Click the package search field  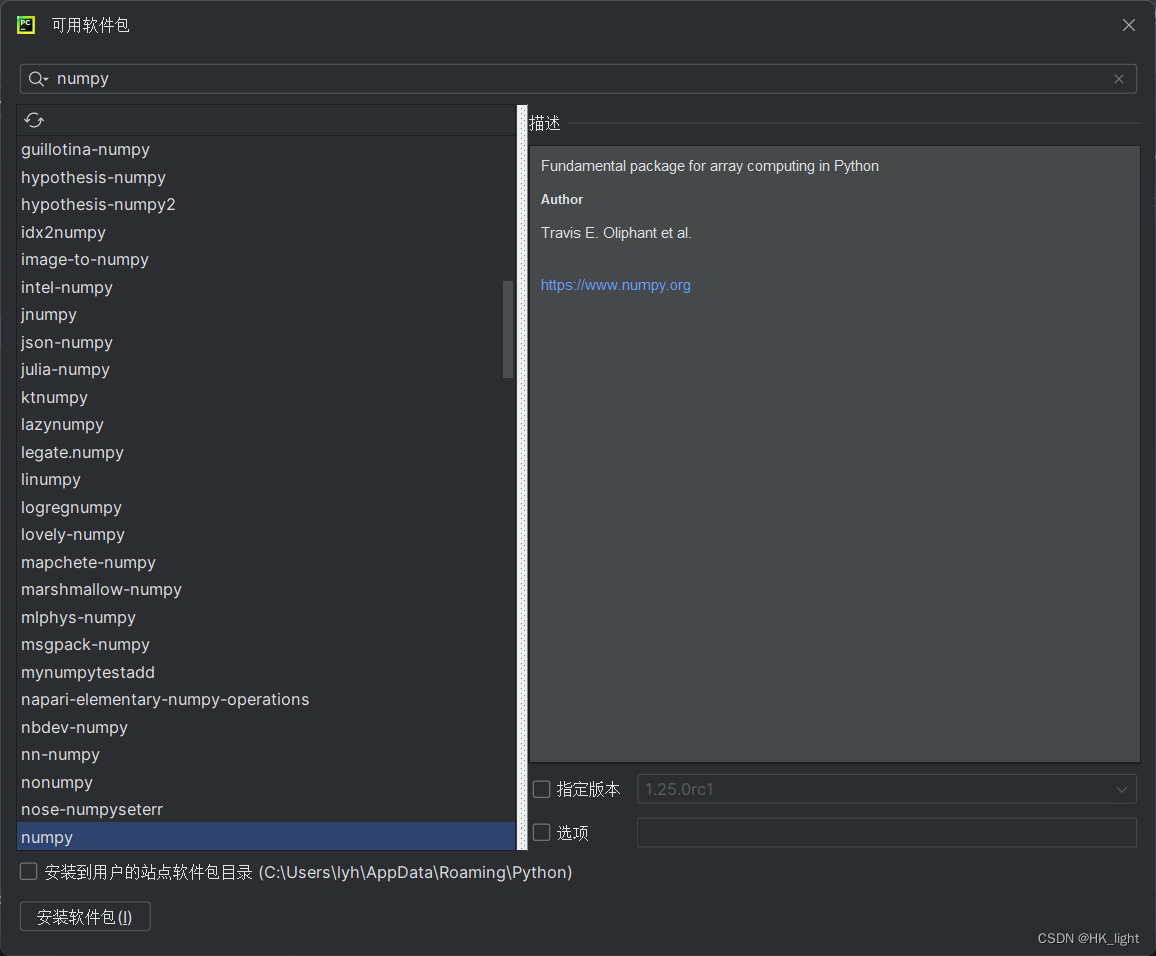pyautogui.click(x=578, y=79)
